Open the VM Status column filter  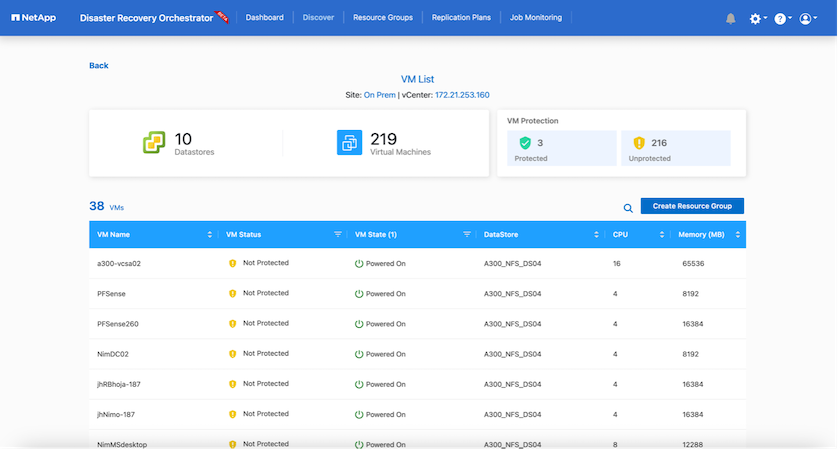[338, 234]
